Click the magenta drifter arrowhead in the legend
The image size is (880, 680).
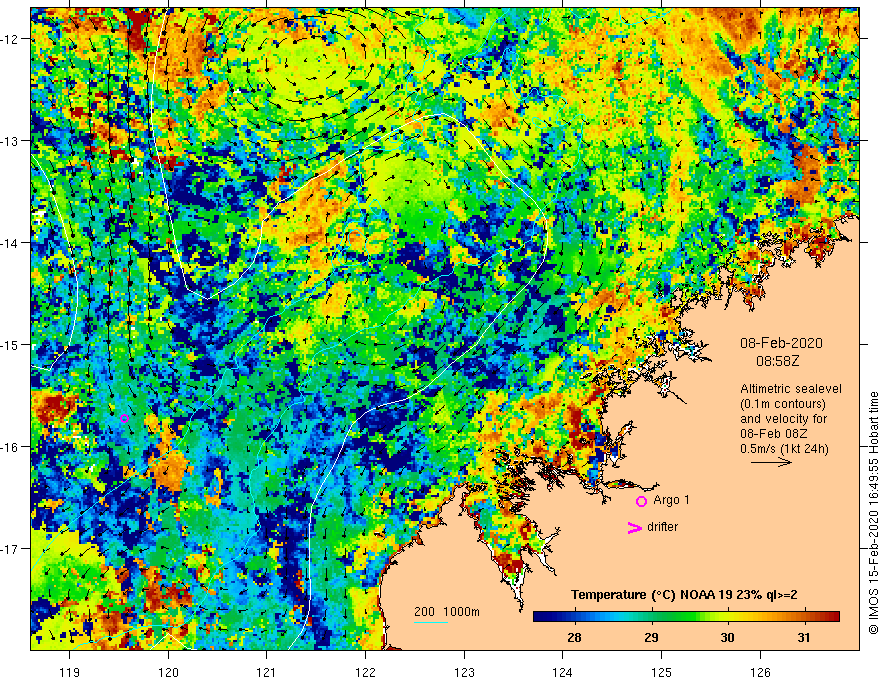[635, 527]
